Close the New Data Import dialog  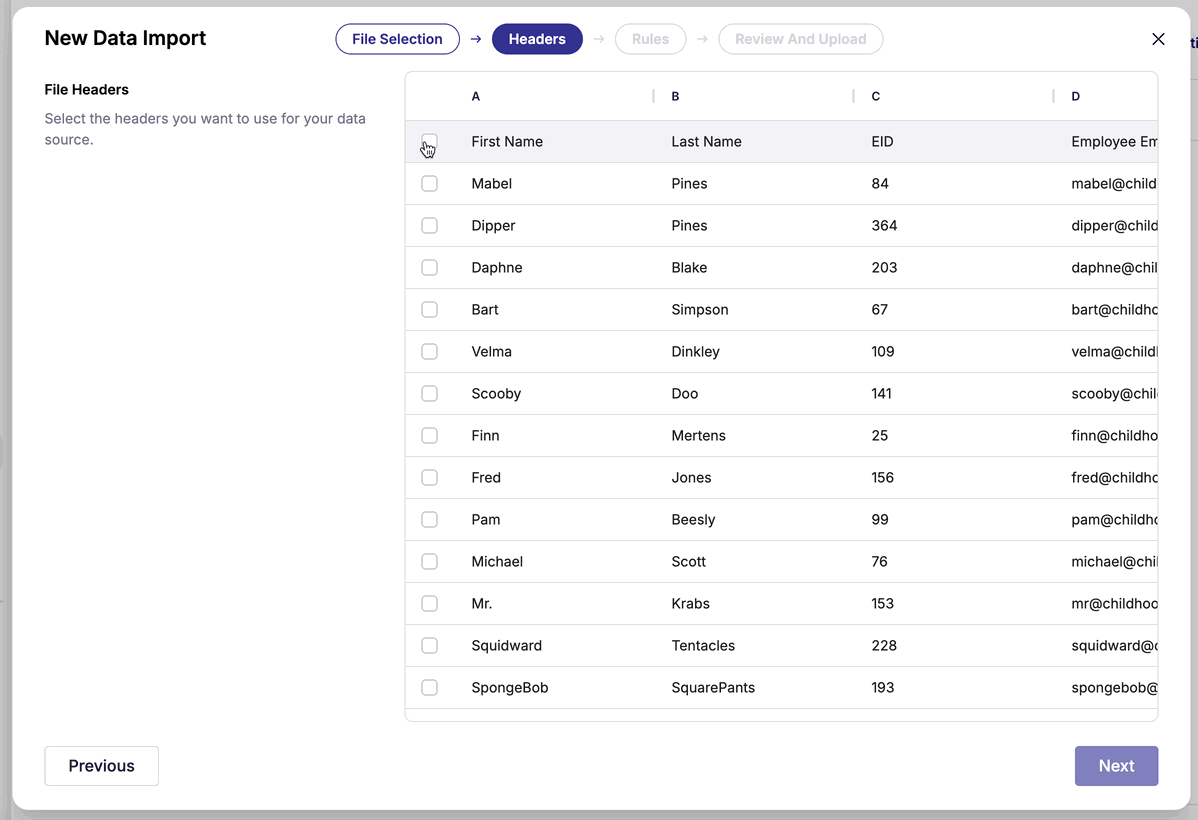pos(1158,39)
